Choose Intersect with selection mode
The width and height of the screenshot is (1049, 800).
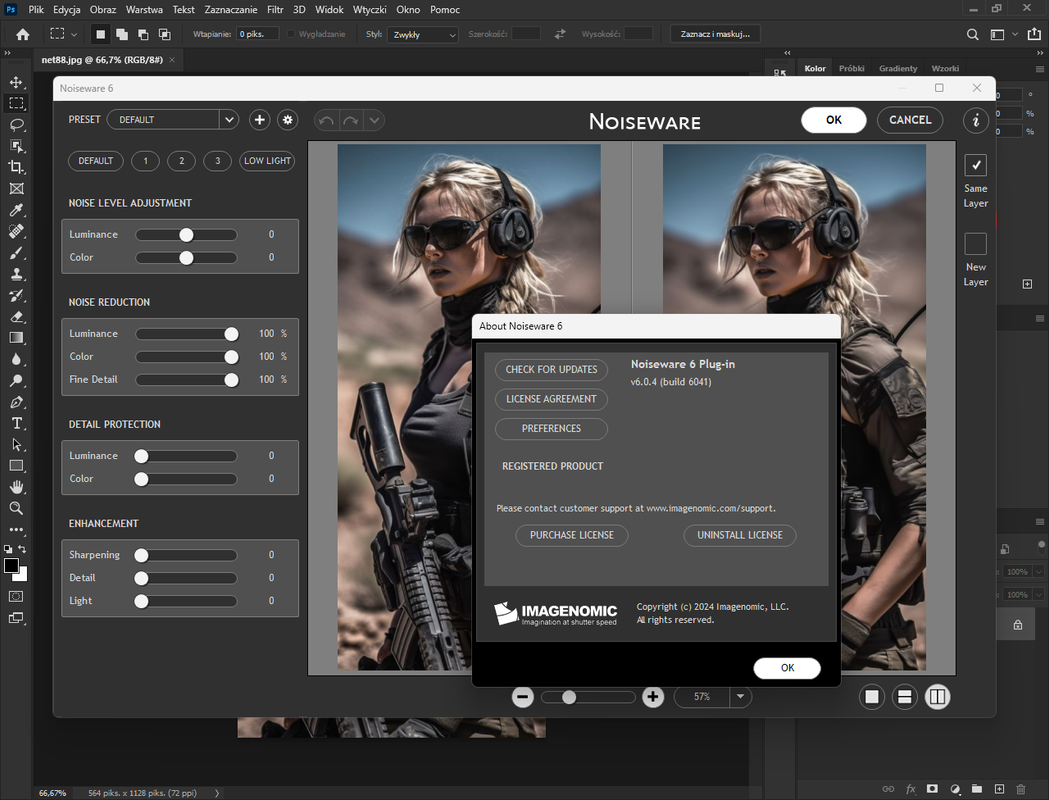click(x=165, y=34)
